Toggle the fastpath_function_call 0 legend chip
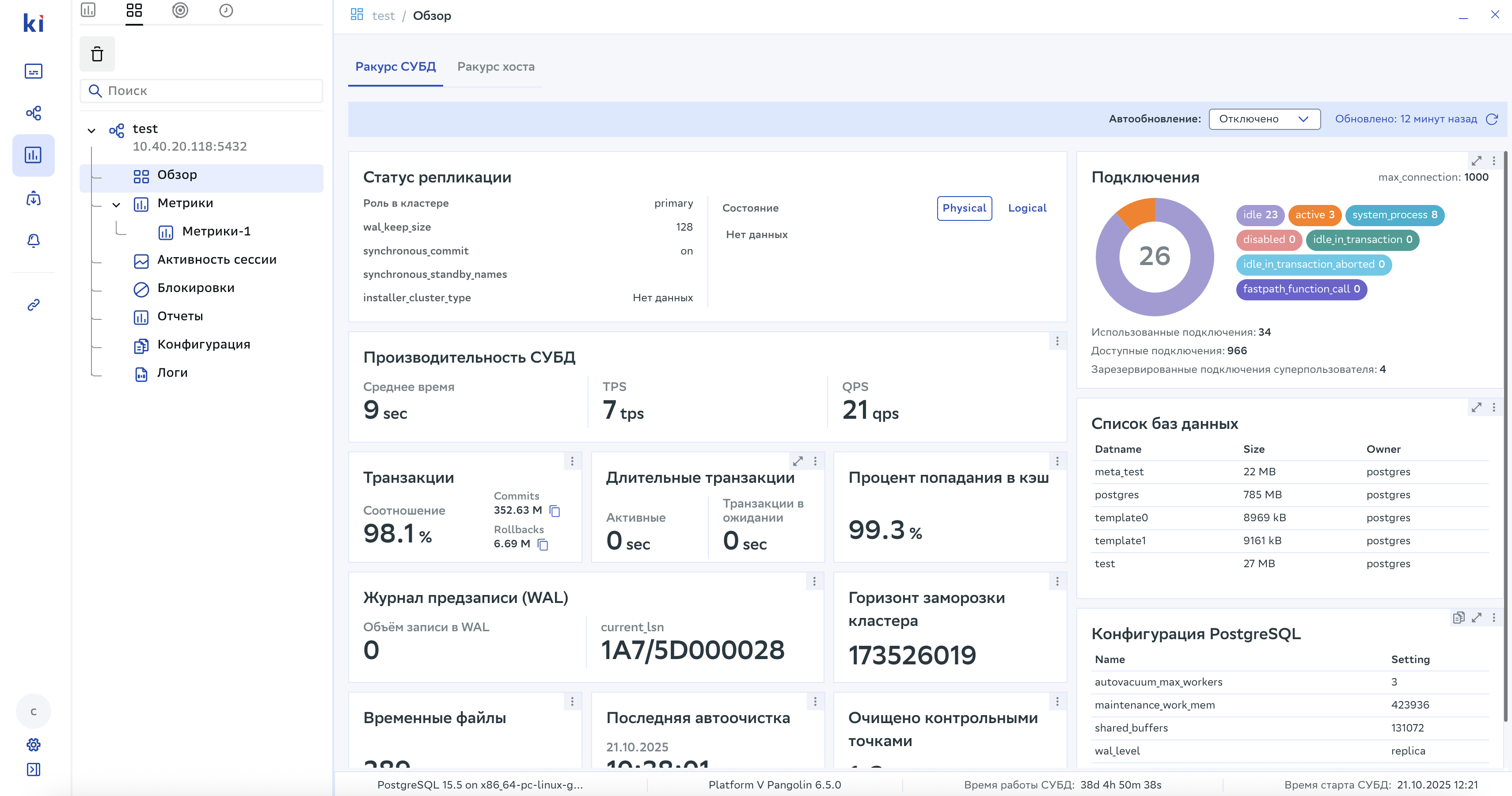 click(x=1301, y=289)
